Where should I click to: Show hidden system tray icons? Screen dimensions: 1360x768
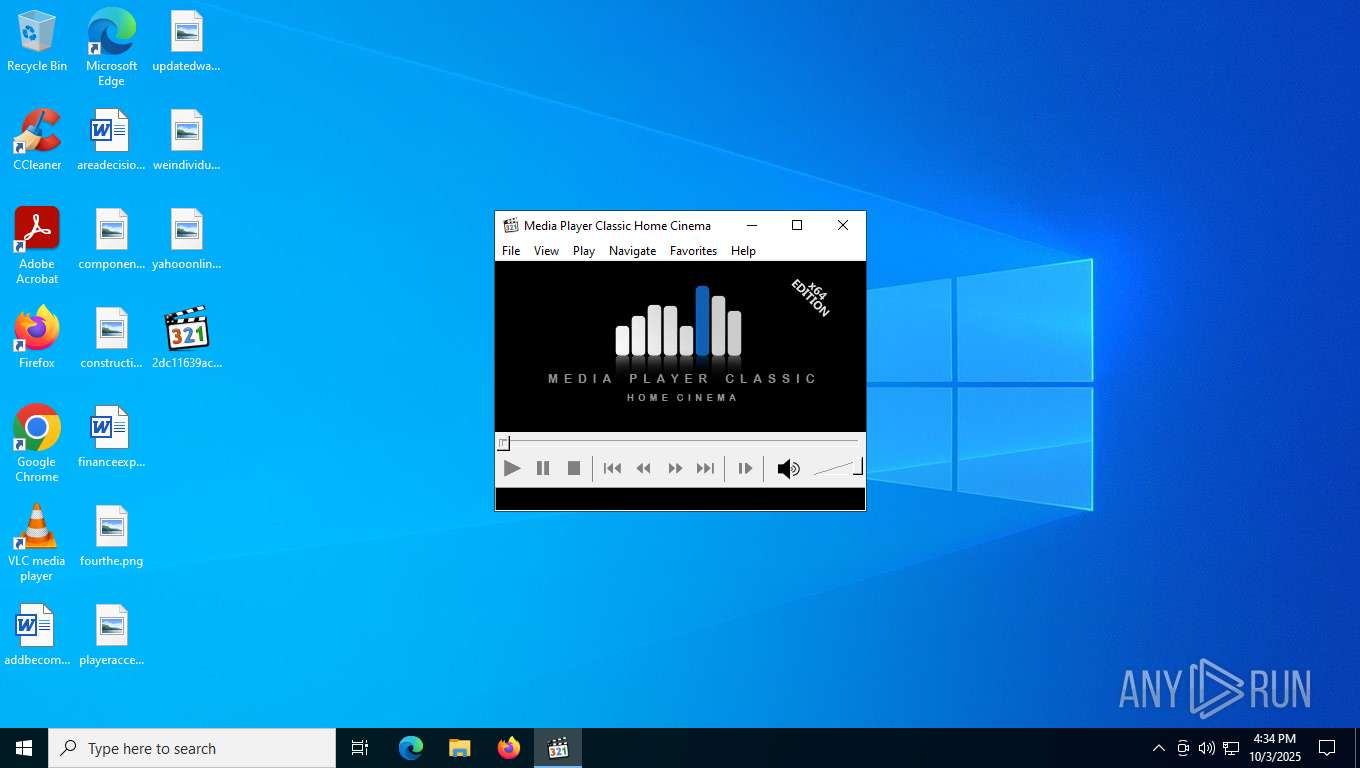1158,748
